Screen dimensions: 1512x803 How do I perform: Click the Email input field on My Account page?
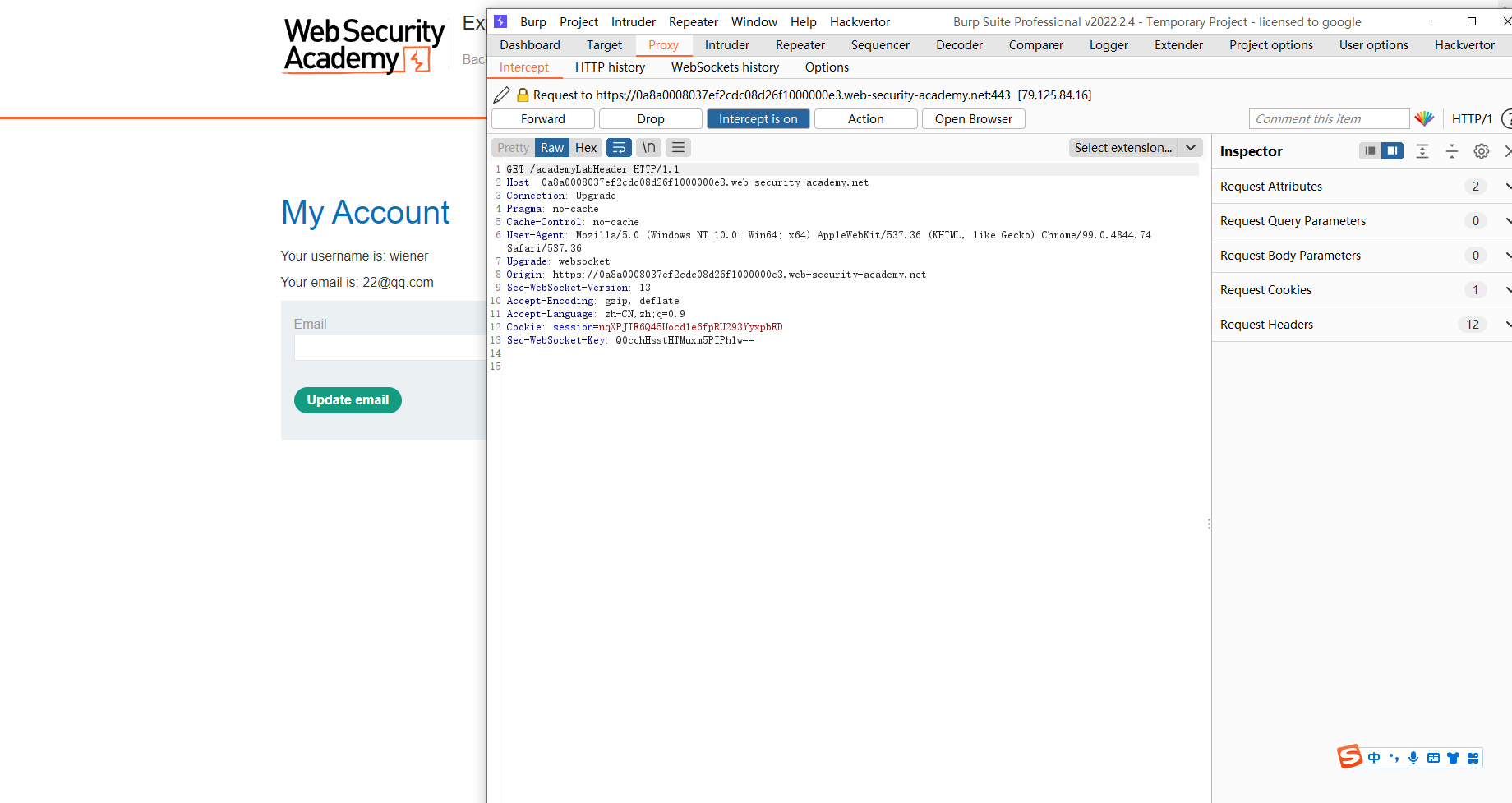tap(390, 348)
